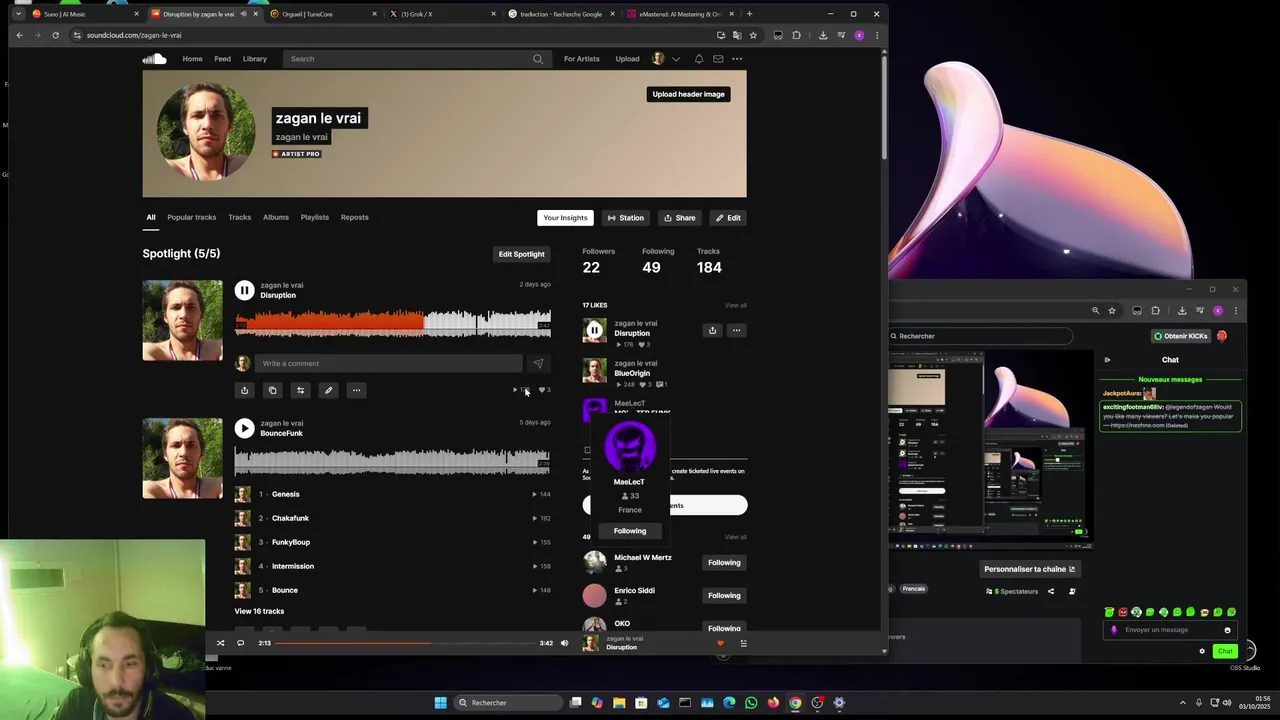Show hidden icons in the Windows system tray
This screenshot has height=720, width=1280.
(1183, 703)
